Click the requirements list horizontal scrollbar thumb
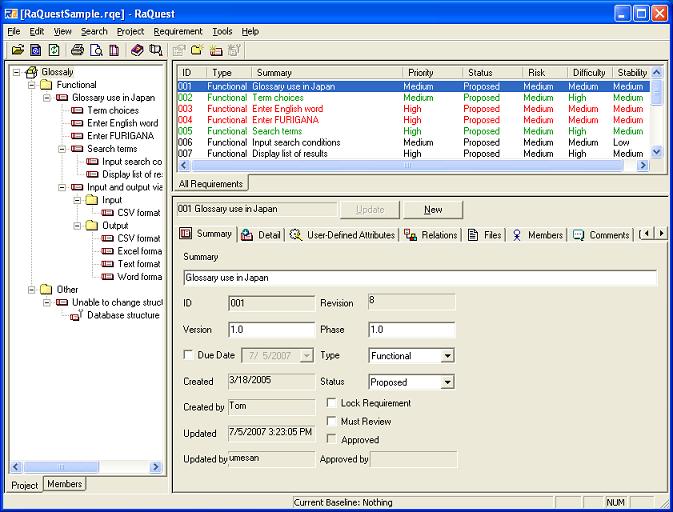The image size is (673, 512). click(407, 165)
